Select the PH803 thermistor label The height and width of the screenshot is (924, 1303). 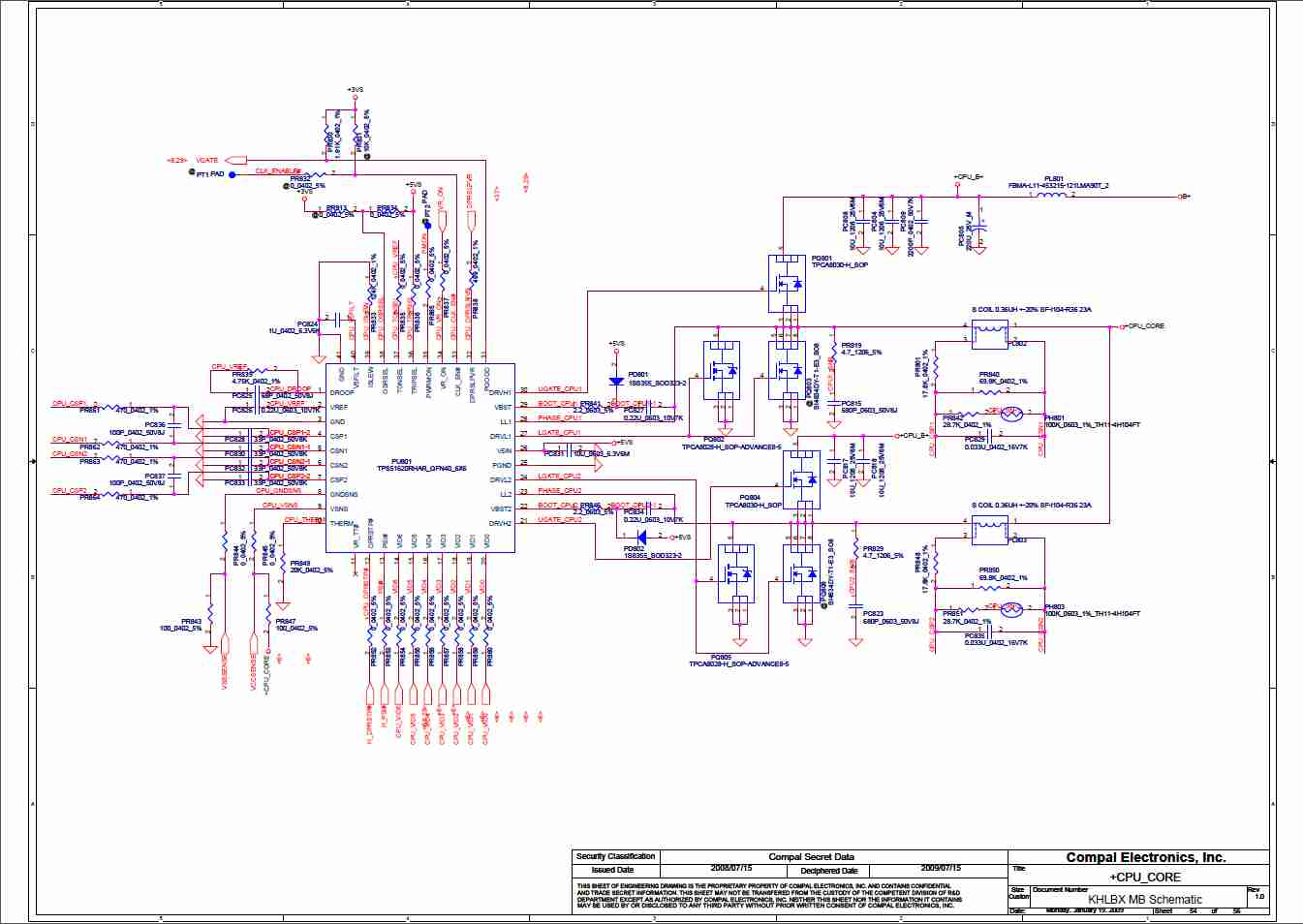1054,607
